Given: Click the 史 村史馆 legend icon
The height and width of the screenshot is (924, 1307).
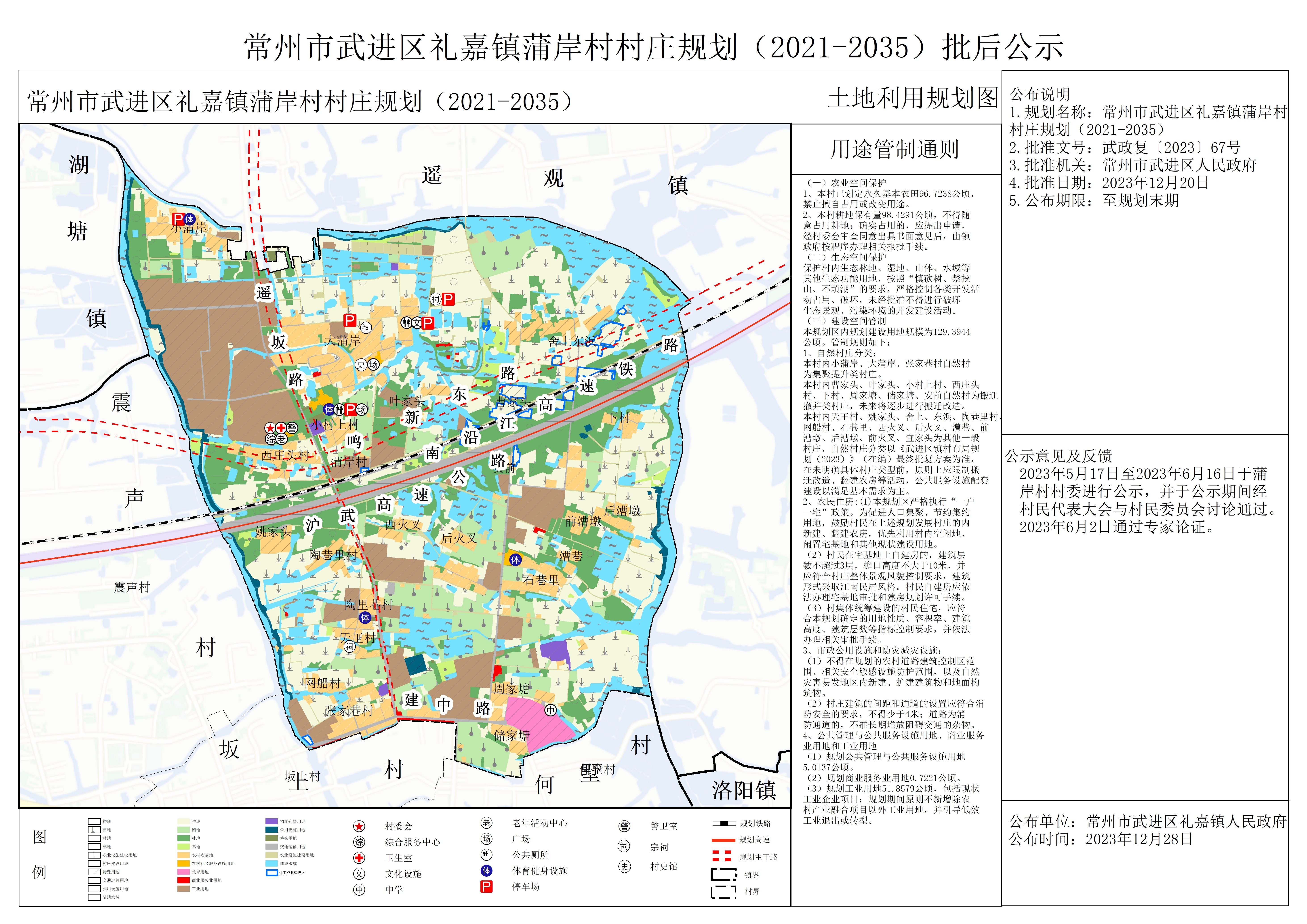Looking at the screenshot, I should pyautogui.click(x=625, y=867).
